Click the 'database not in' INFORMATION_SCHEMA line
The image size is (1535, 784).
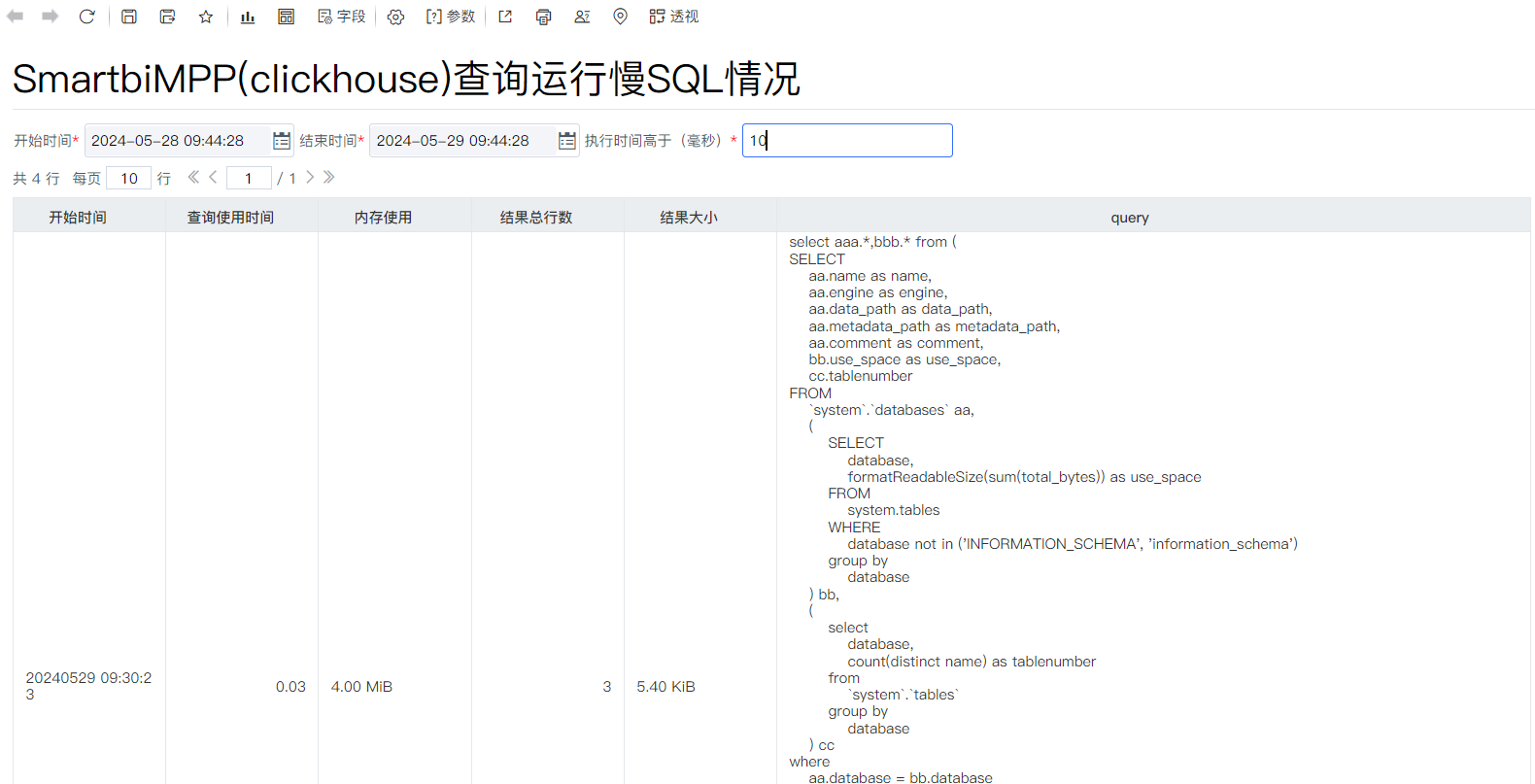pos(1073,544)
